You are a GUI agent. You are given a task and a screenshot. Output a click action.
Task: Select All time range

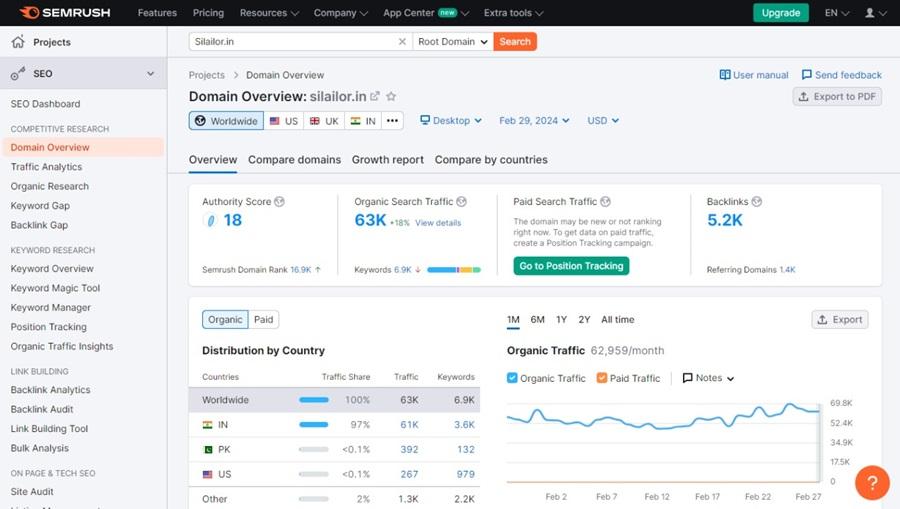point(618,320)
